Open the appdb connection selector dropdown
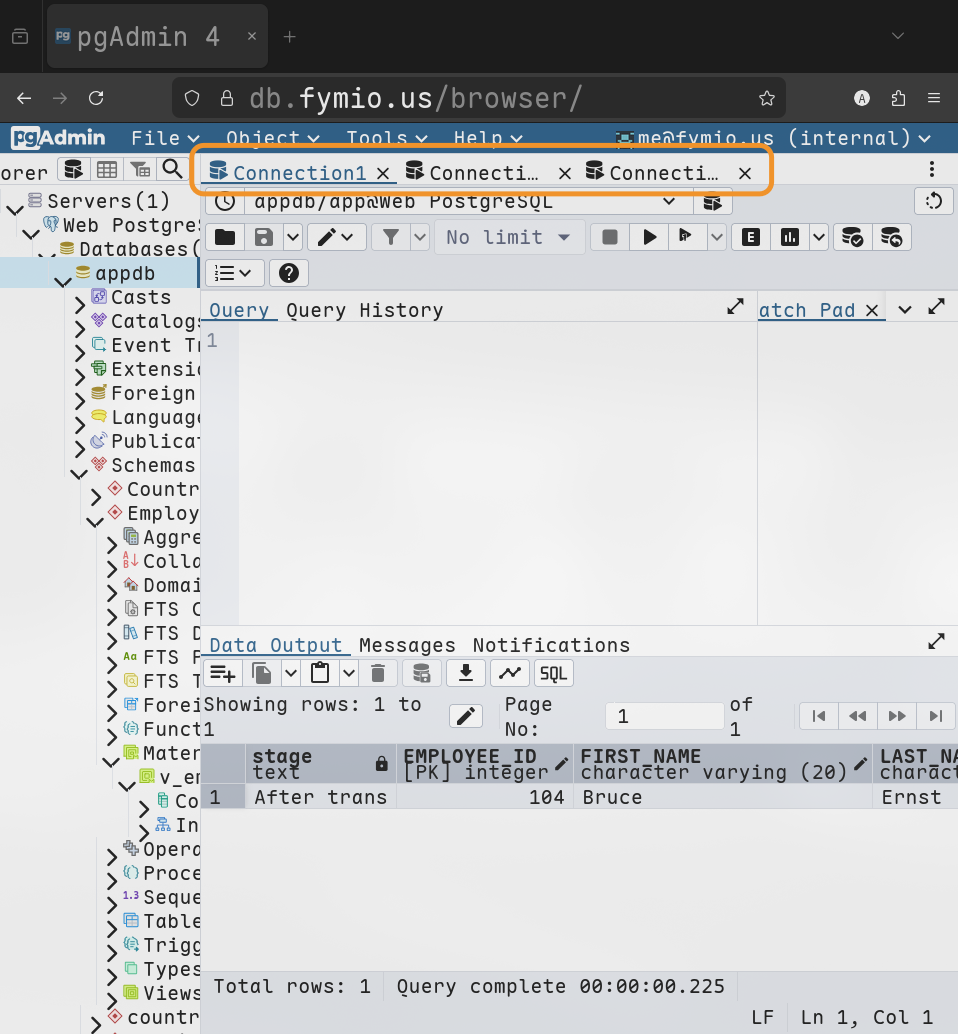The width and height of the screenshot is (958, 1034). pyautogui.click(x=670, y=201)
